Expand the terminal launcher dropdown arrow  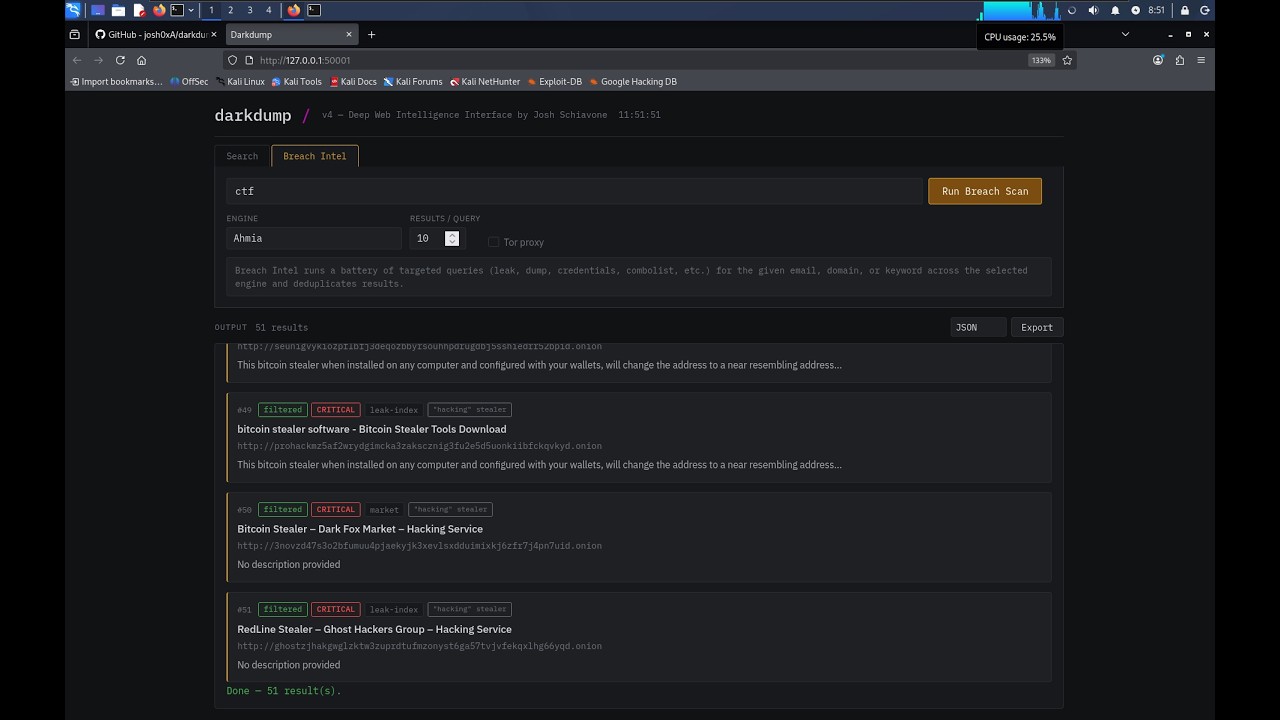point(191,10)
